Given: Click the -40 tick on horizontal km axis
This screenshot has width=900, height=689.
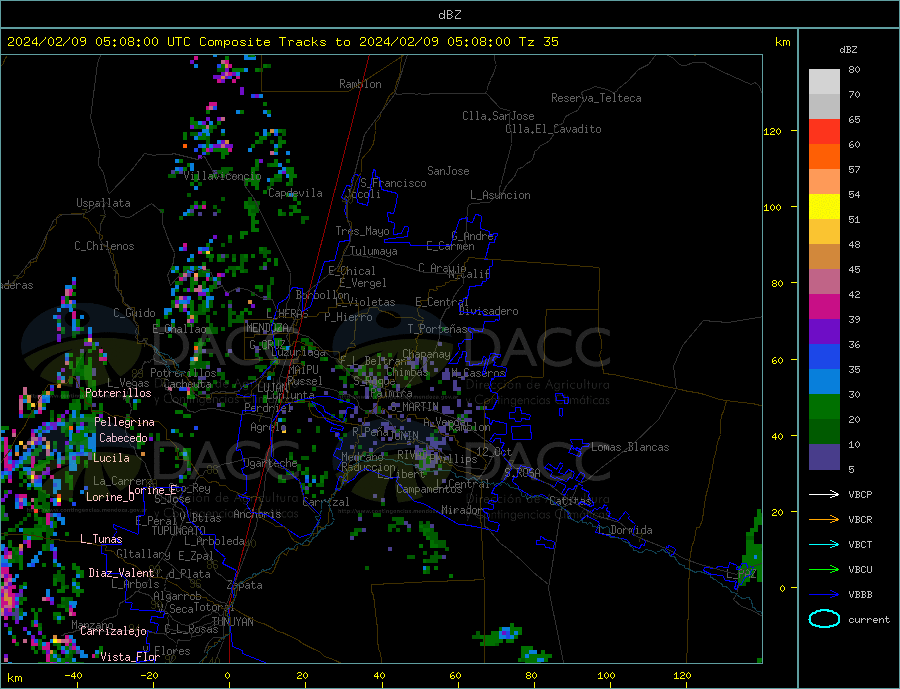Looking at the screenshot, I should 73,676.
